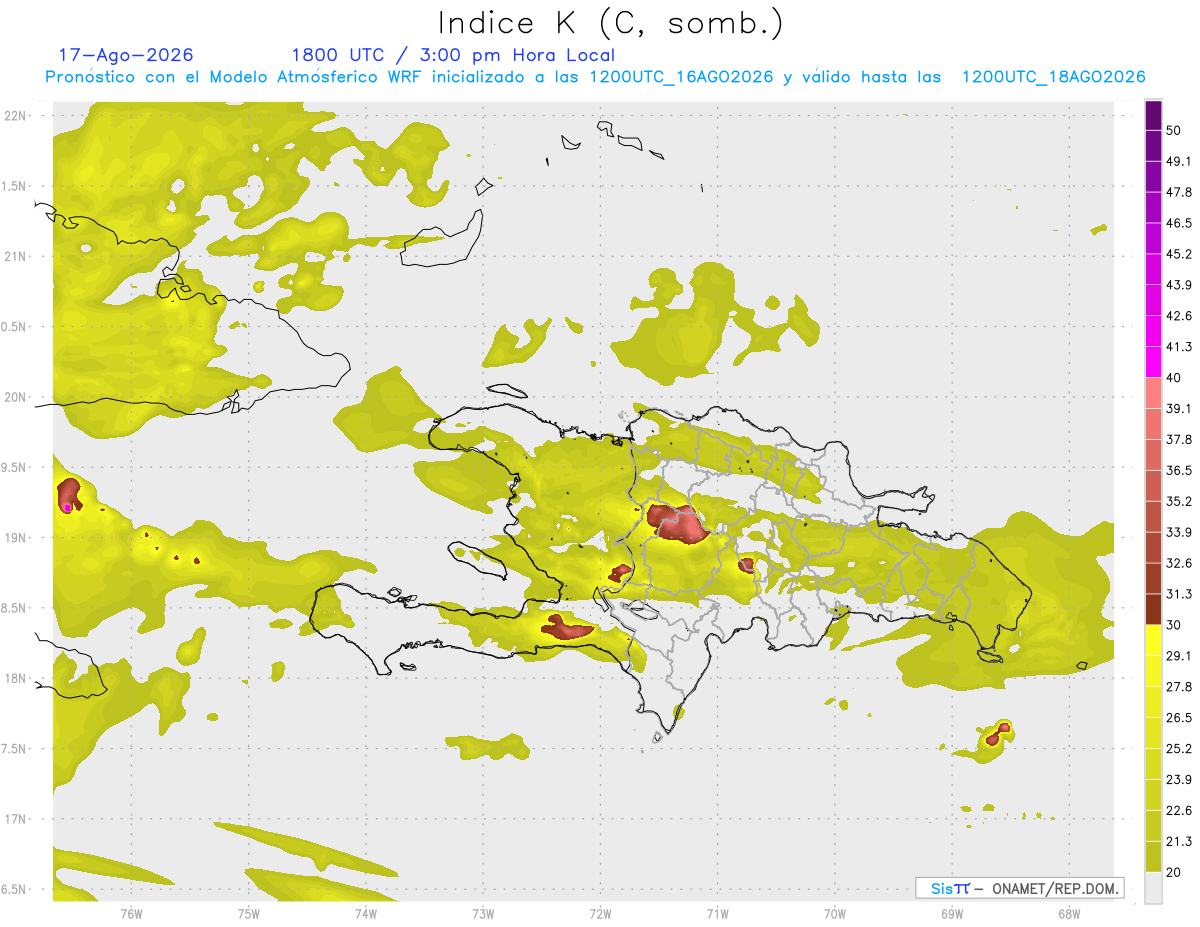Screen dimensions: 1200x927
Task: Pick the dark purple swatch above 50
Action: click(x=1153, y=116)
